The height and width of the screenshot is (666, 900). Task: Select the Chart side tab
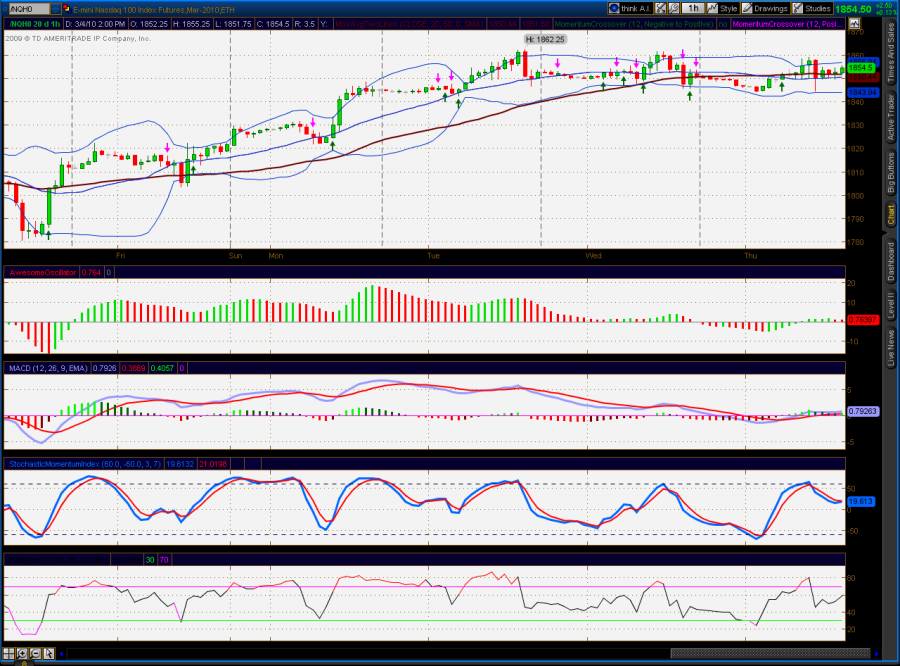point(891,214)
